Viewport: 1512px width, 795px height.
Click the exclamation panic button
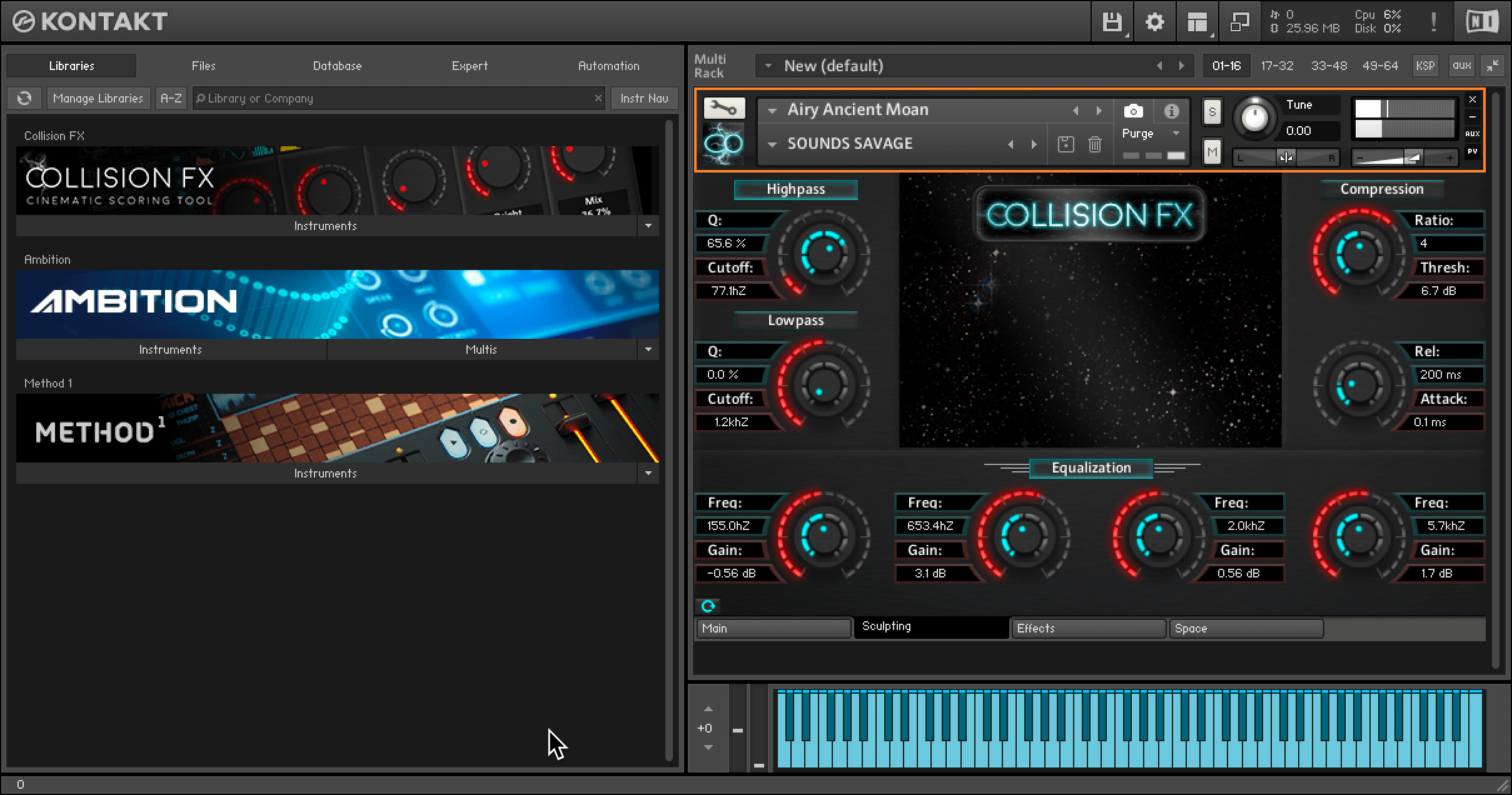(x=1433, y=22)
